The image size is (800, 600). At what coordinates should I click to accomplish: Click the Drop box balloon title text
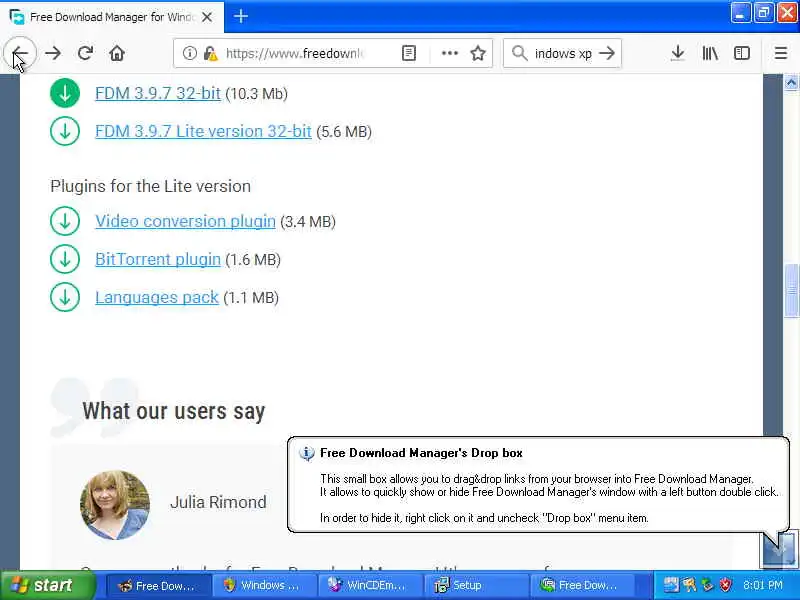coord(421,453)
